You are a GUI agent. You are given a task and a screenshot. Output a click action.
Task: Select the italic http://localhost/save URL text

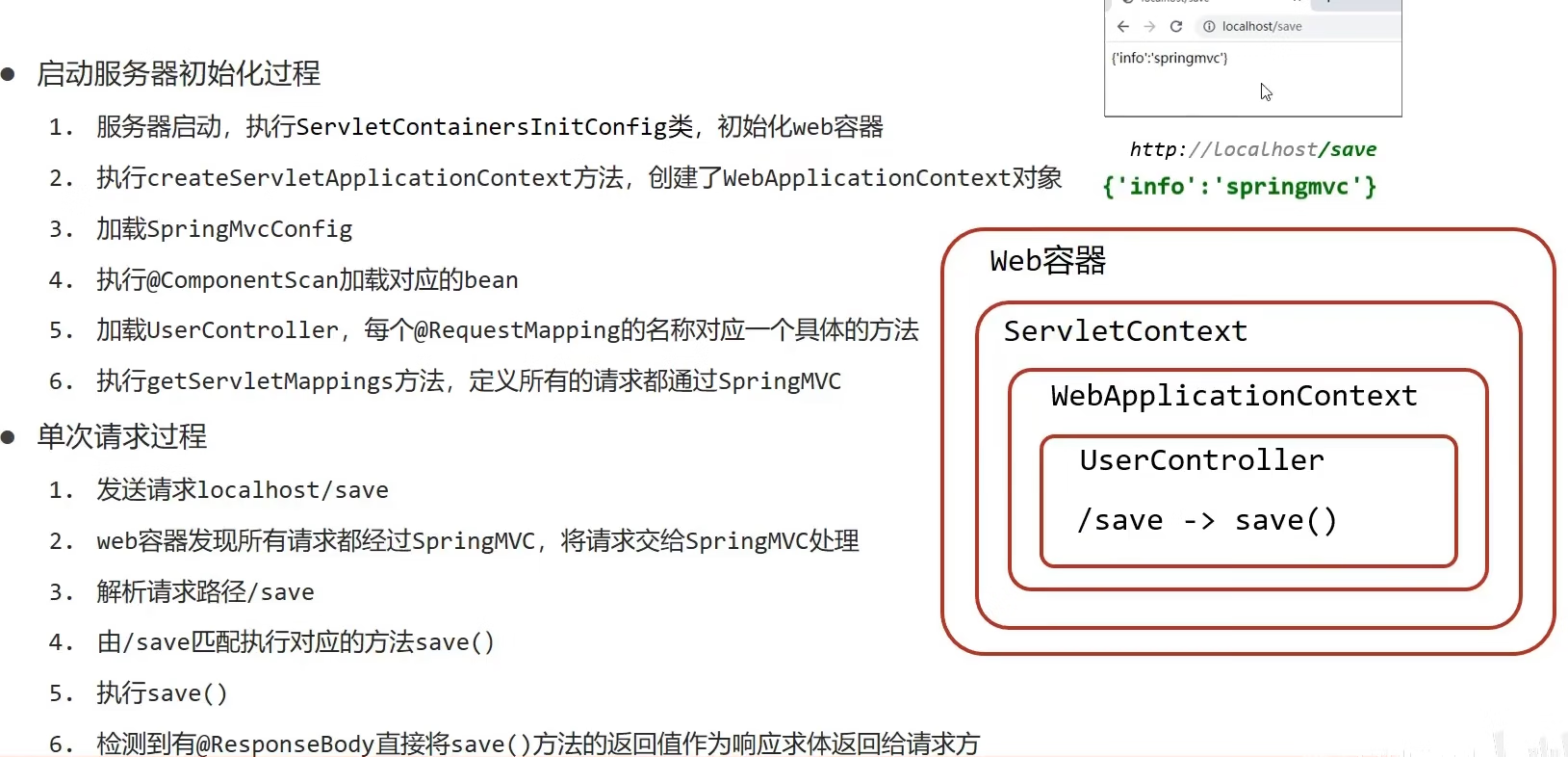(x=1253, y=149)
